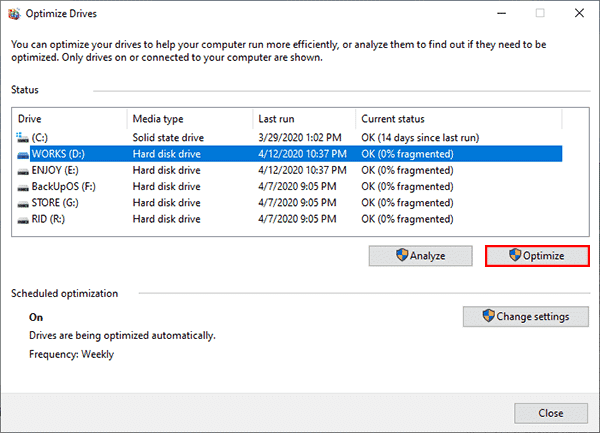Viewport: 600px width, 433px height.
Task: Click the ENJOY (E:) drive icon
Action: point(23,171)
